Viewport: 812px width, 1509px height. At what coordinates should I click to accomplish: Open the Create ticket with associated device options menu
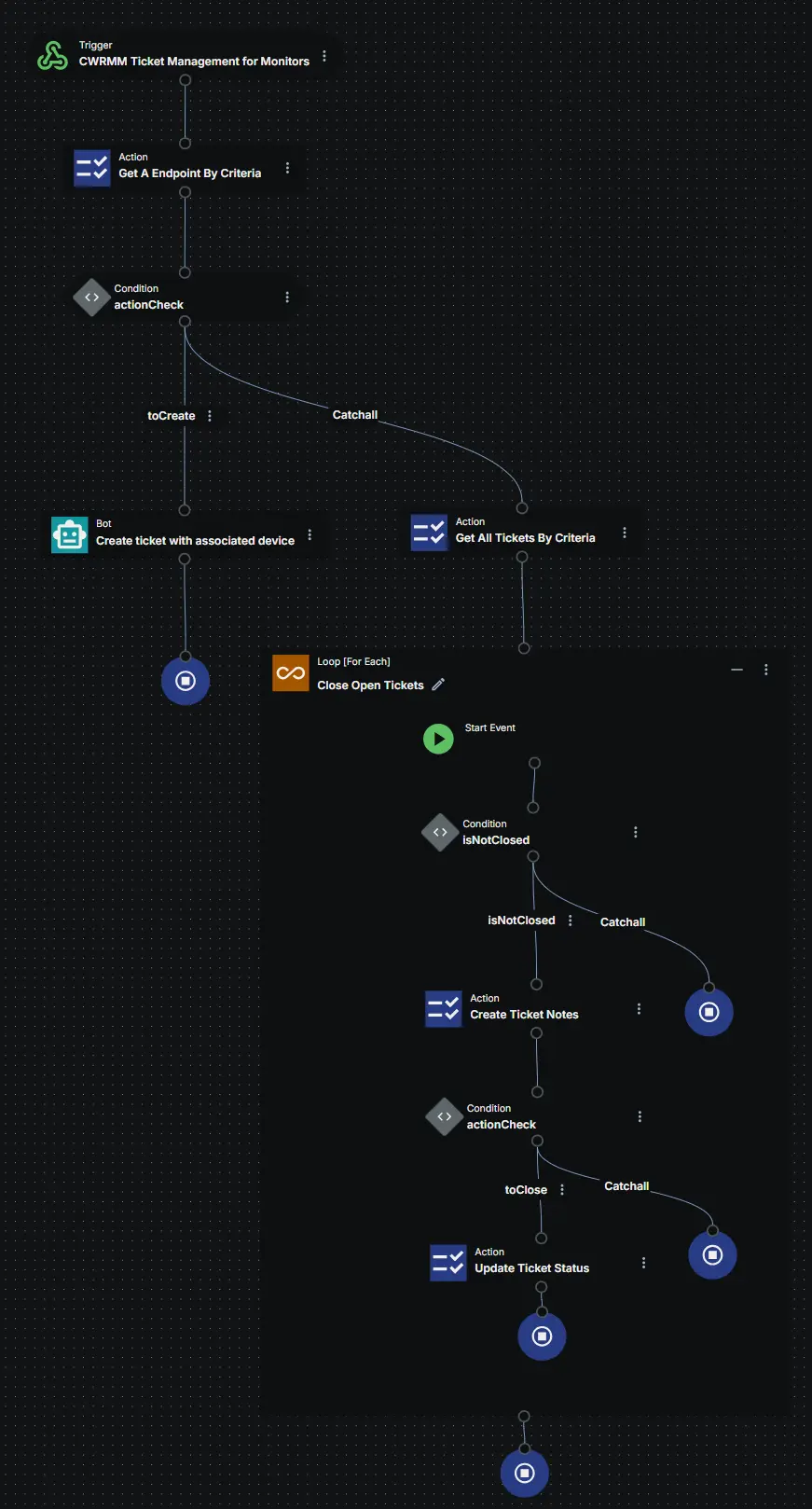pos(310,534)
